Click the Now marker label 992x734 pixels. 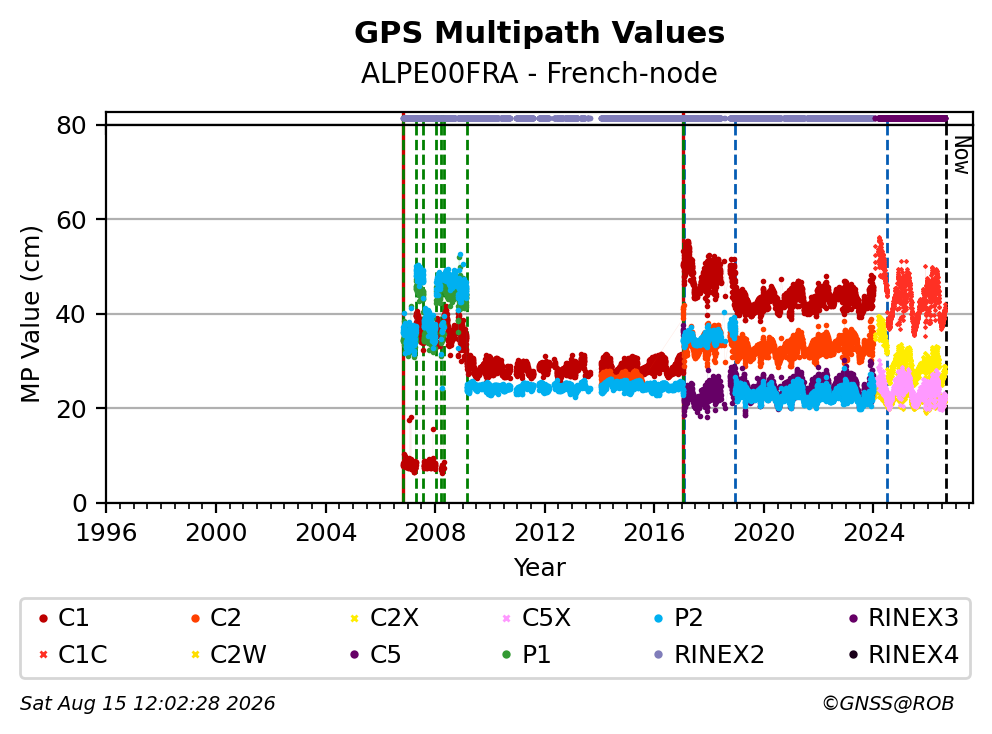point(962,155)
